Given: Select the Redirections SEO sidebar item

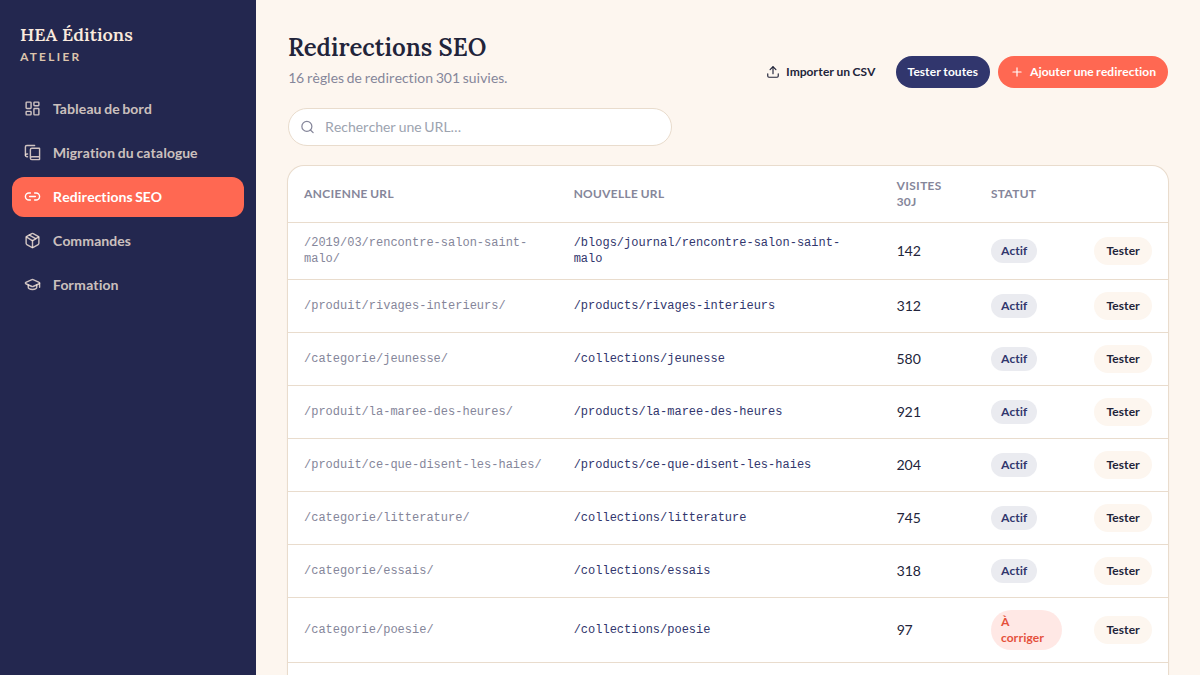Looking at the screenshot, I should pos(128,197).
